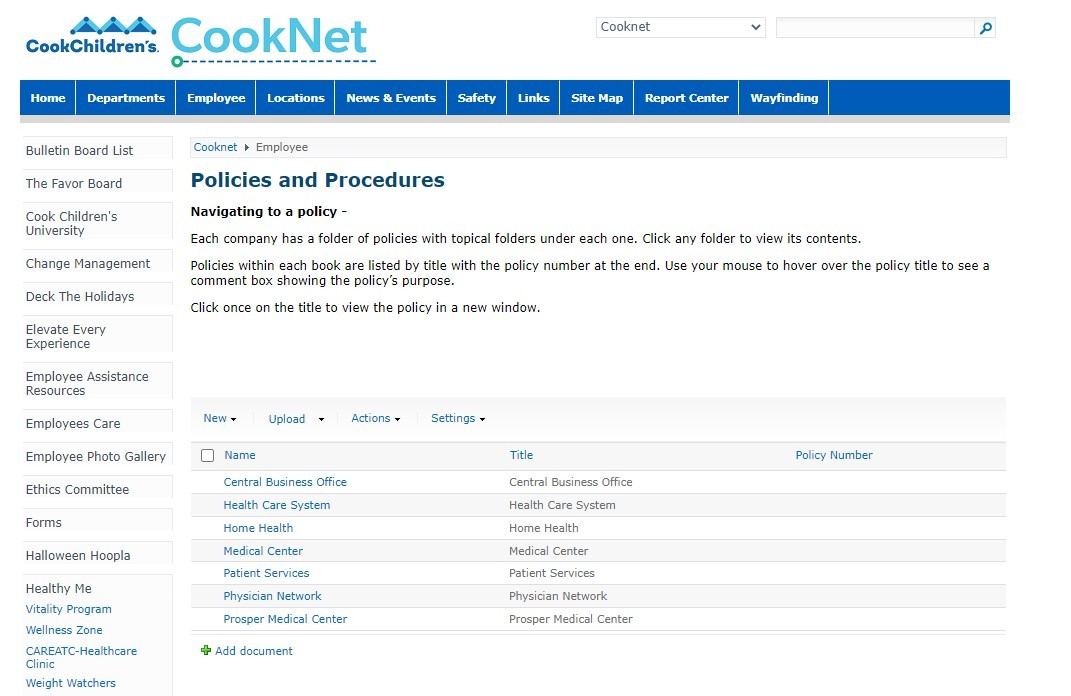Viewport: 1071px width, 696px height.
Task: Sort by the Policy Number column header
Action: pyautogui.click(x=834, y=455)
